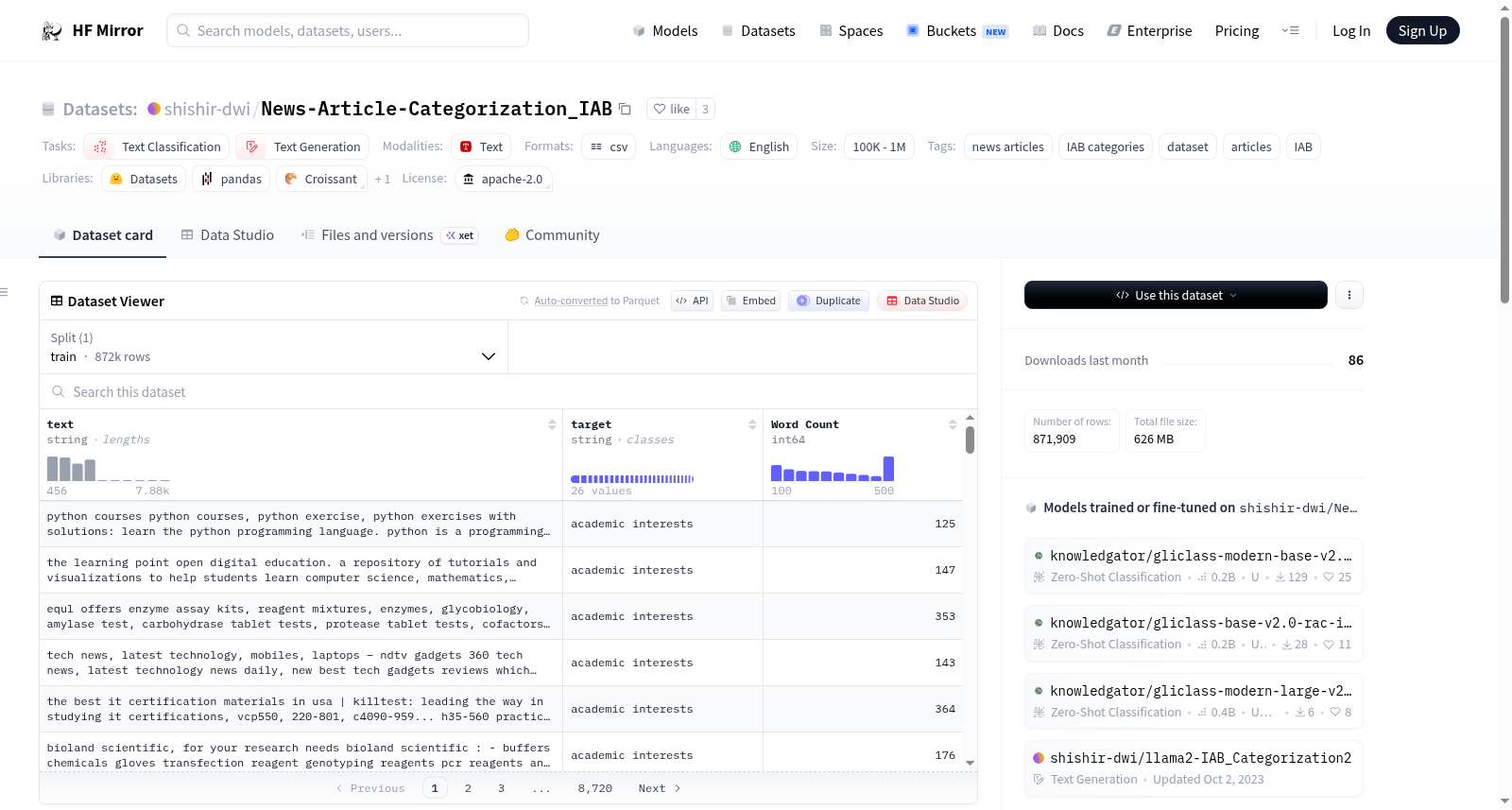Click the HF Mirror logo icon
This screenshot has width=1512, height=810.
coord(52,31)
